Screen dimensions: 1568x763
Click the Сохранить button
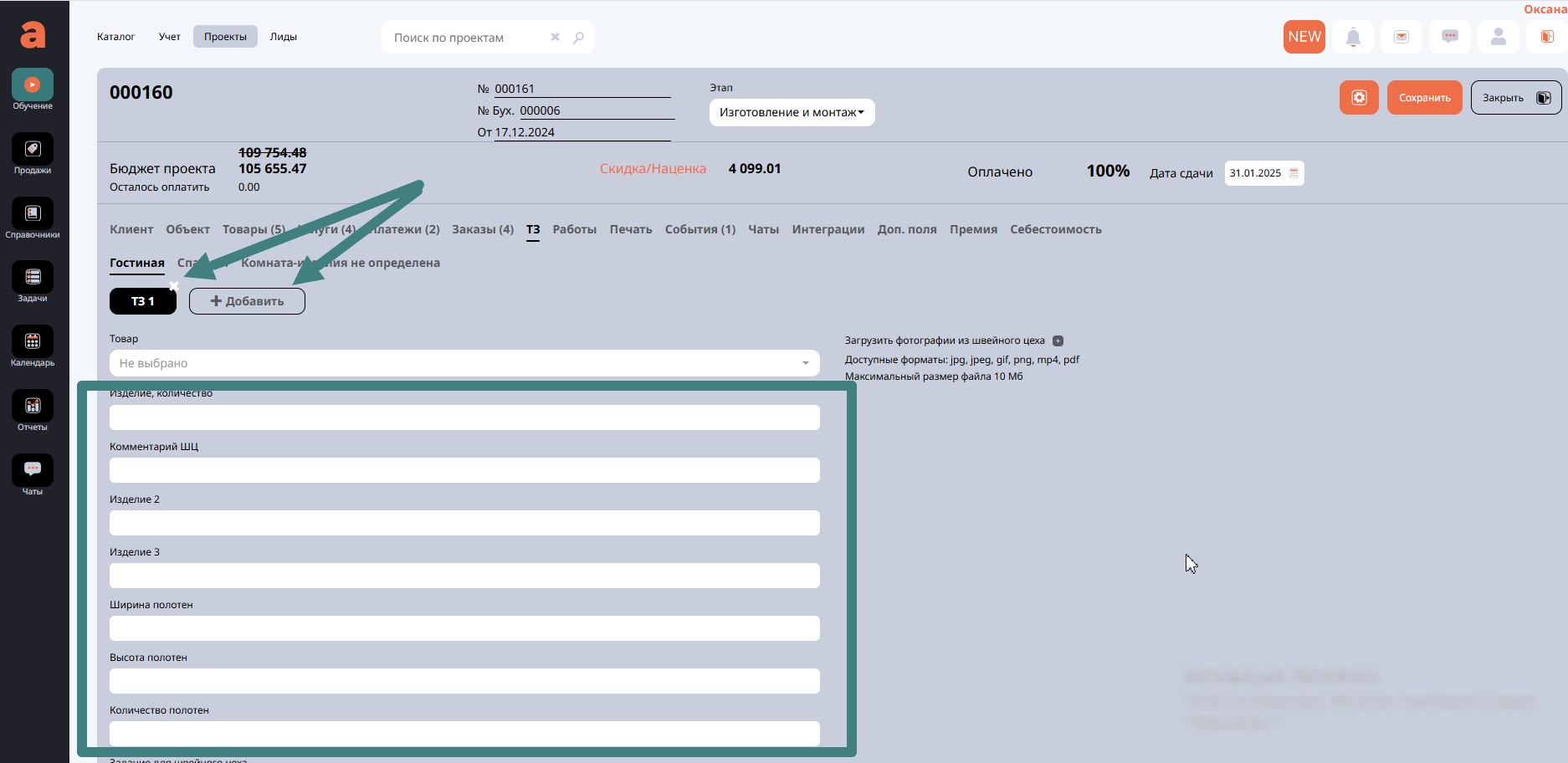[1424, 98]
